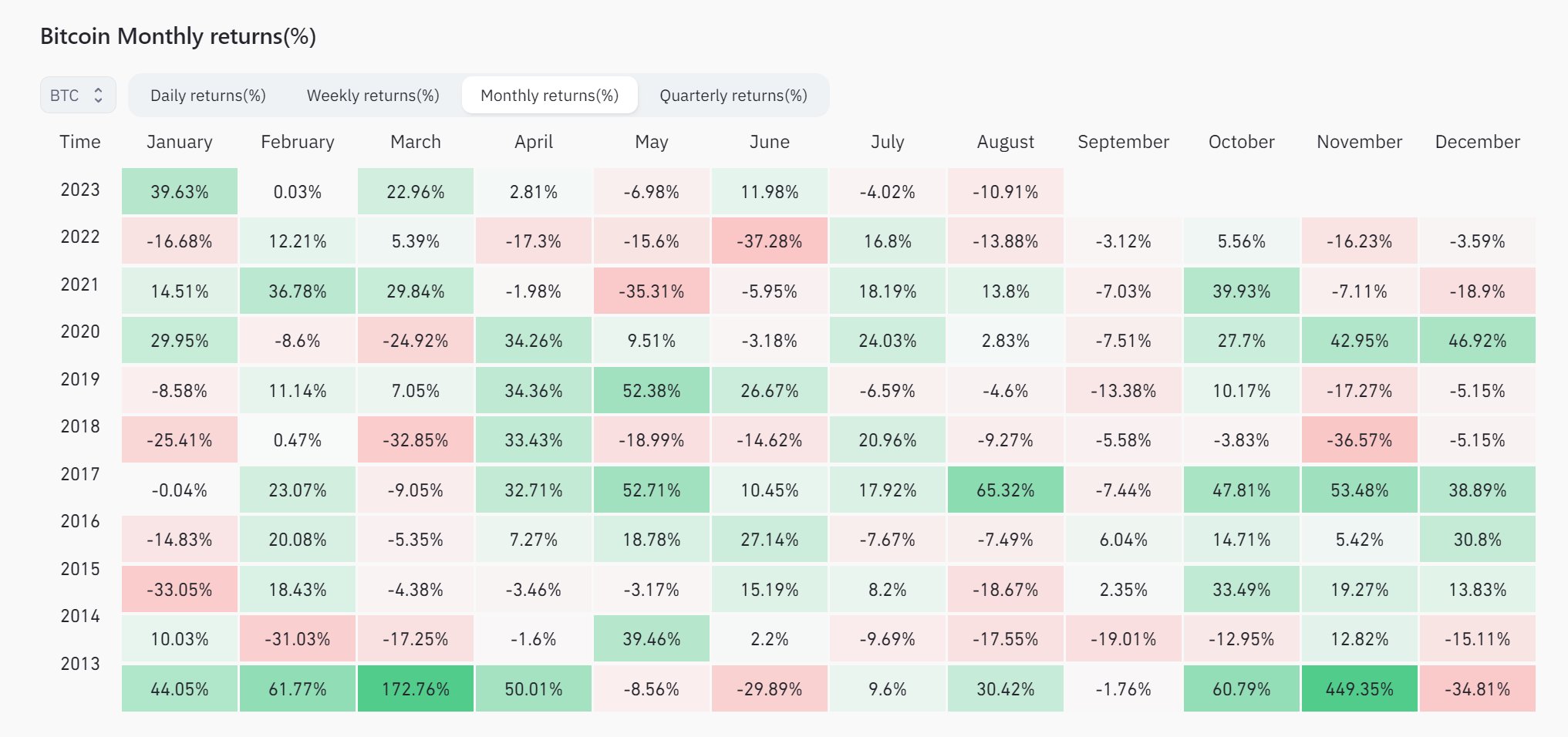Select the 2023 row label

tap(79, 190)
